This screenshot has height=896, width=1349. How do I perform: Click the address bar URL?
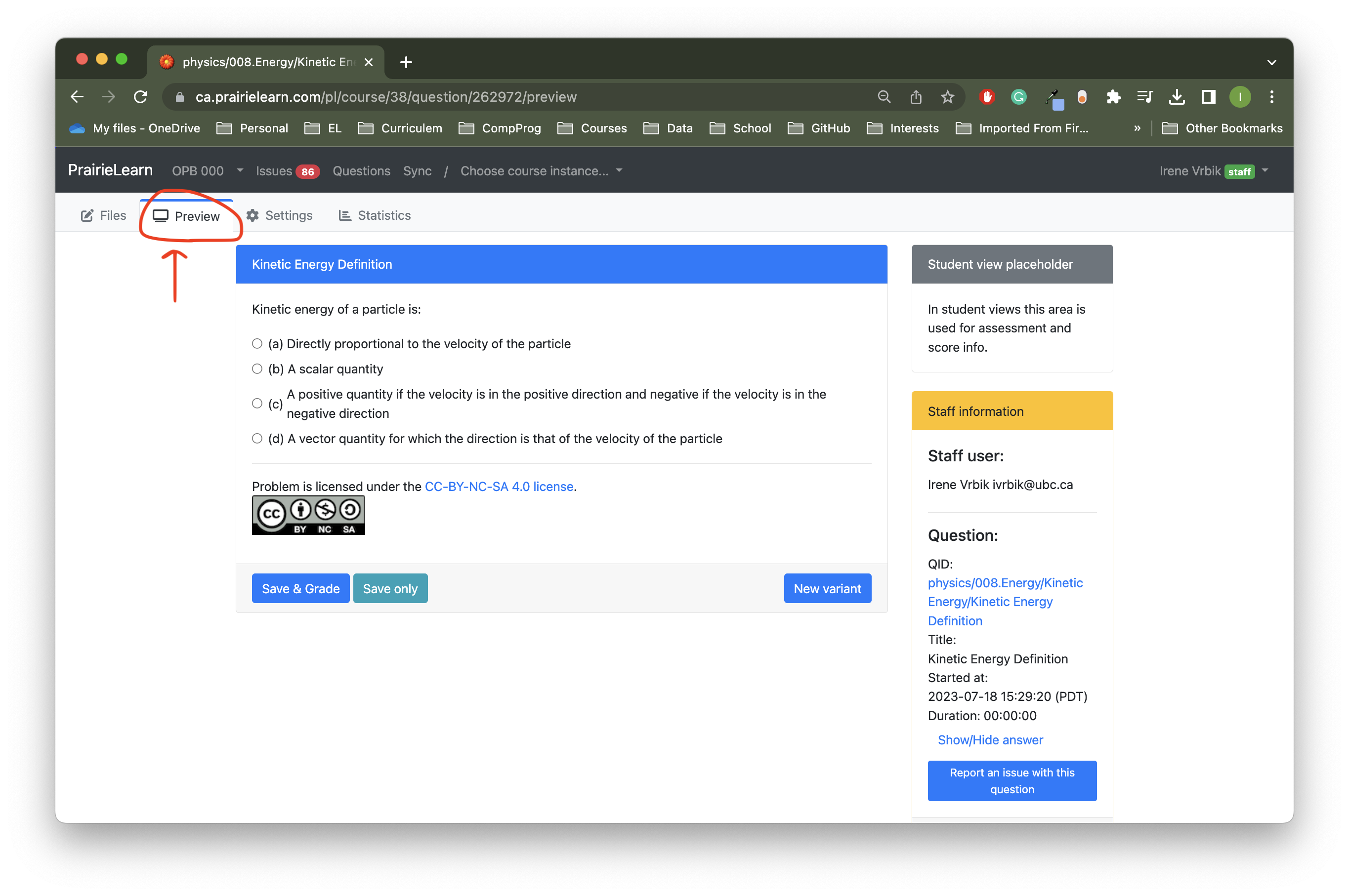[x=386, y=97]
